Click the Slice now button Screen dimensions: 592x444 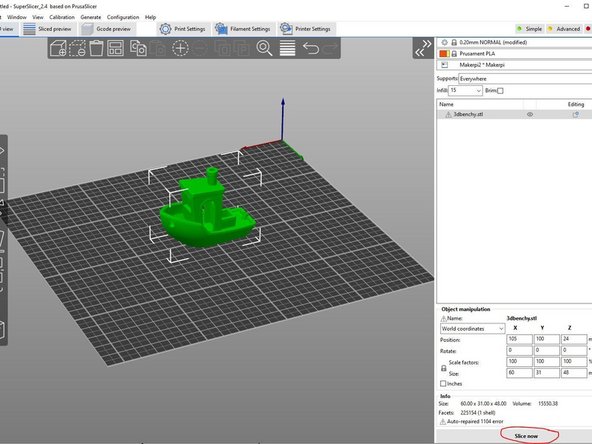526,436
